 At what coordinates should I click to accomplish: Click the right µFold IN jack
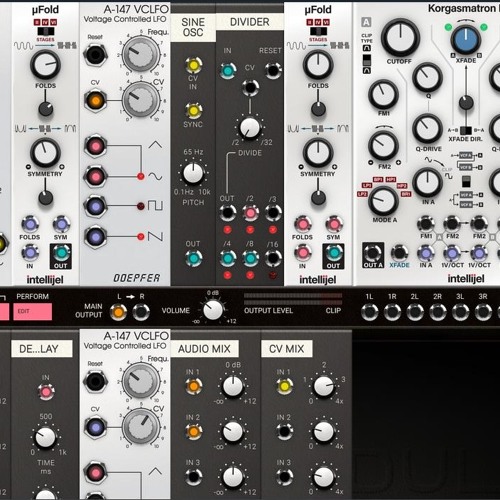pos(303,252)
